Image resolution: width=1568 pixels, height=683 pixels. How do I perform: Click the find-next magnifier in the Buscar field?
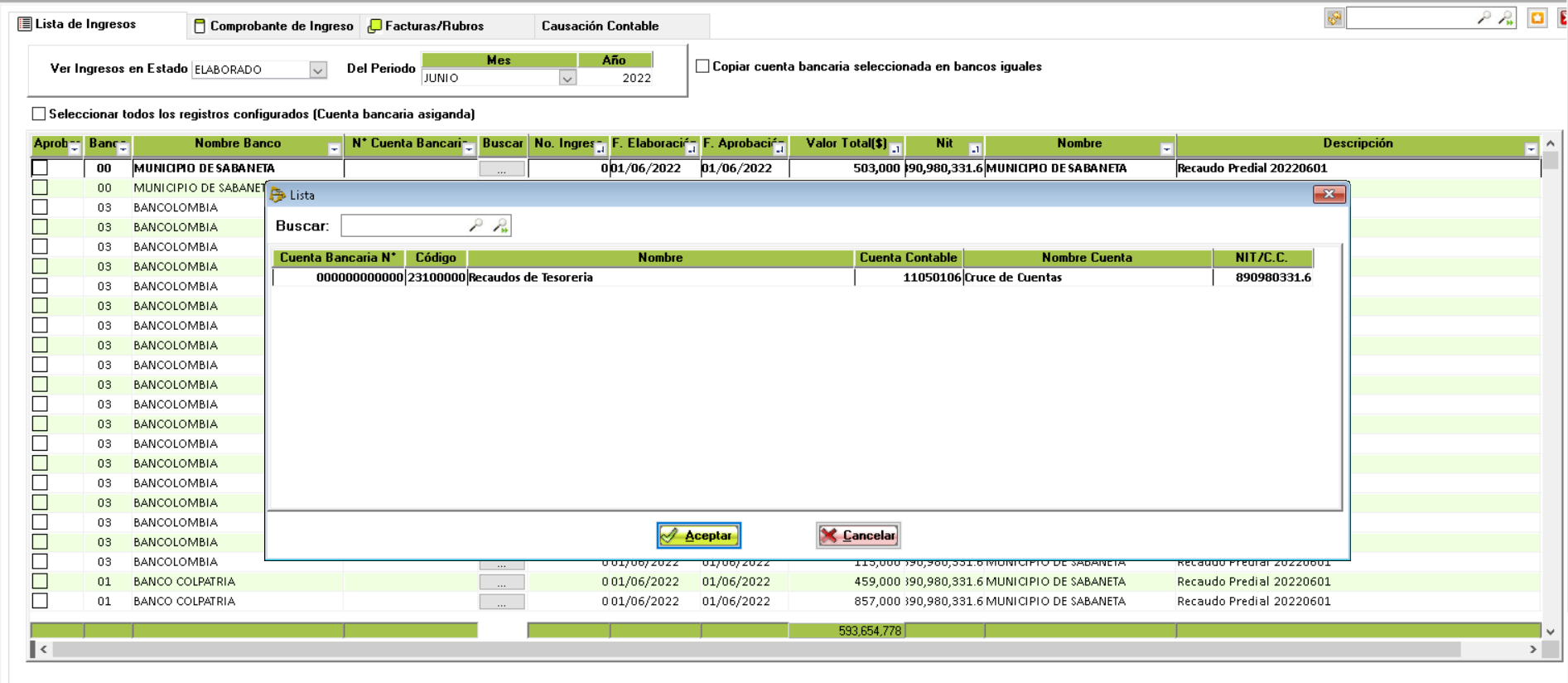[x=500, y=225]
